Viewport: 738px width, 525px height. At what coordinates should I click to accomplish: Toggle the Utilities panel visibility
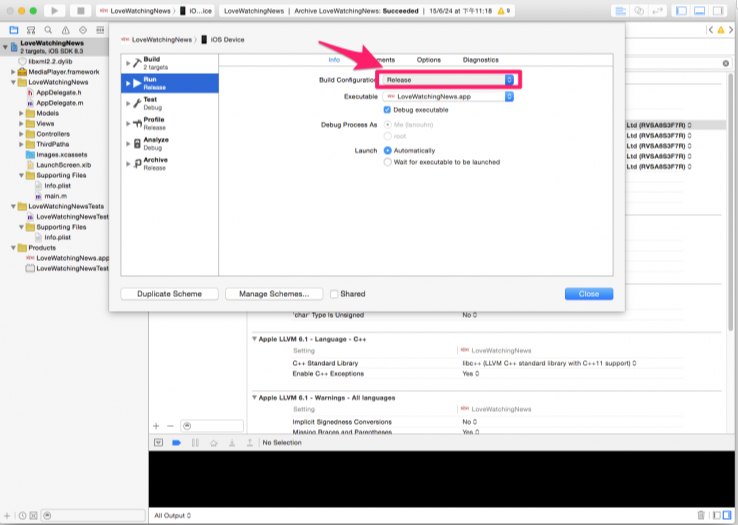pyautogui.click(x=718, y=11)
